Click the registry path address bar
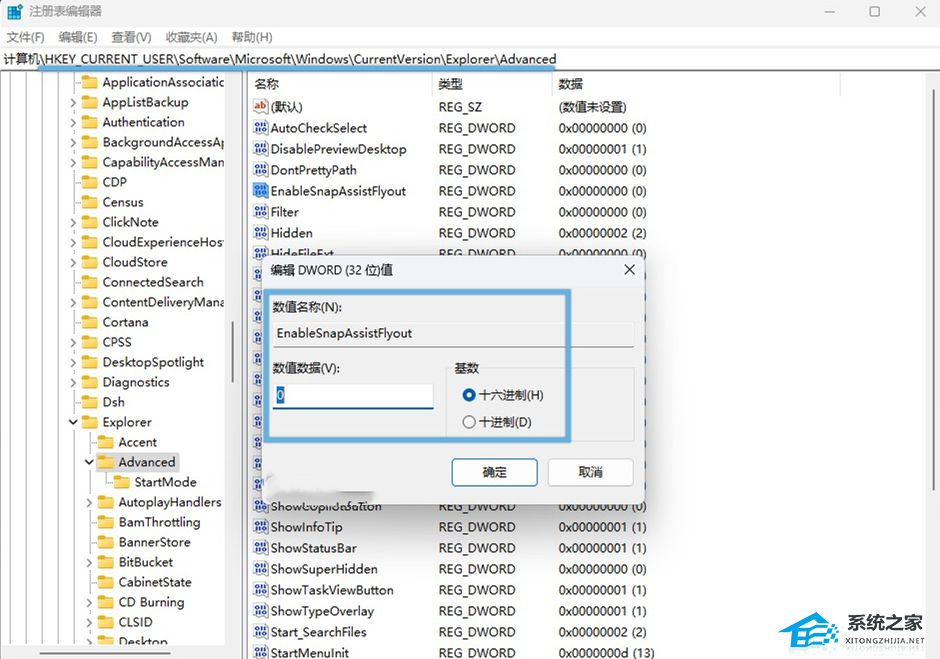 tap(470, 59)
